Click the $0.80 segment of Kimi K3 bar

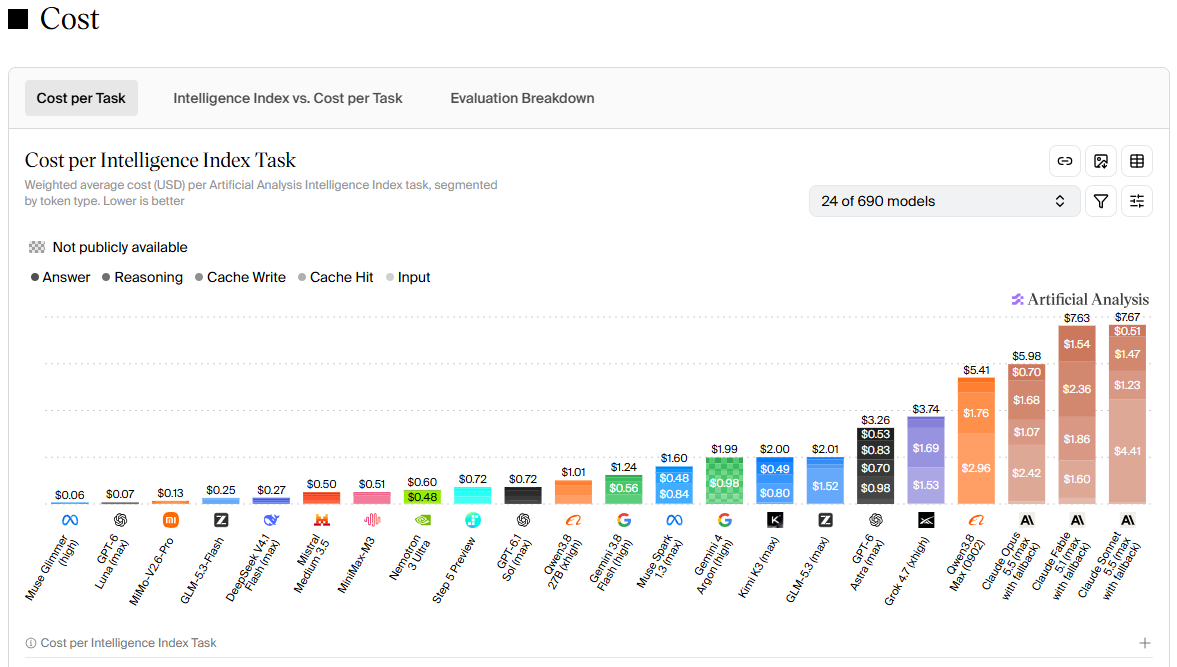click(775, 493)
